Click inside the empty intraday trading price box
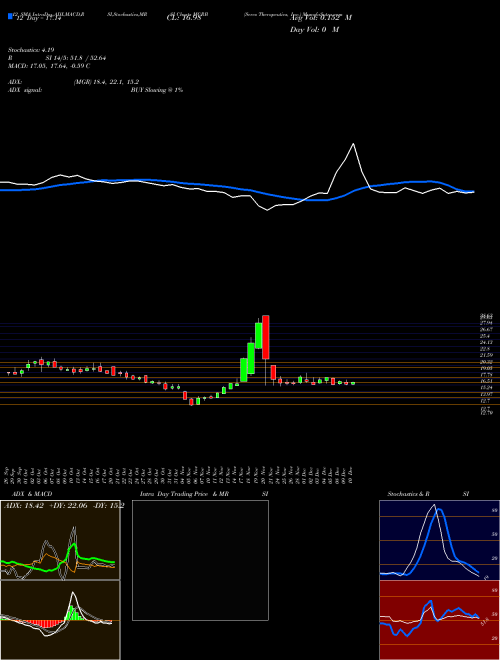Viewport: 500px width, 660px height. coord(200,560)
